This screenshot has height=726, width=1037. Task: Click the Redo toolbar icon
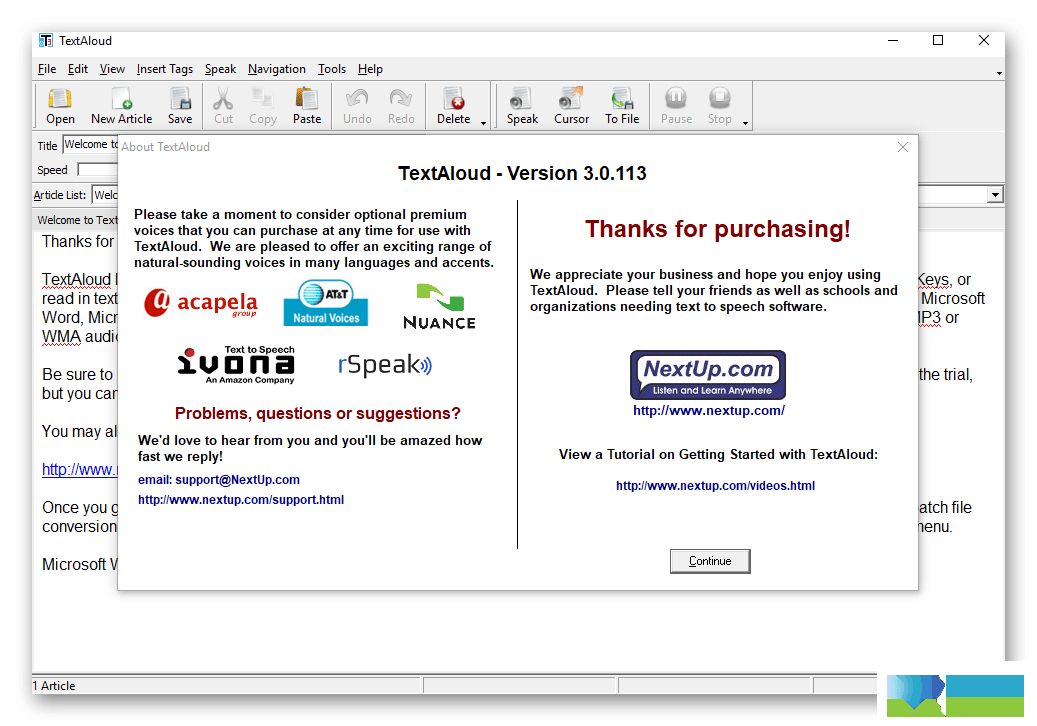401,106
